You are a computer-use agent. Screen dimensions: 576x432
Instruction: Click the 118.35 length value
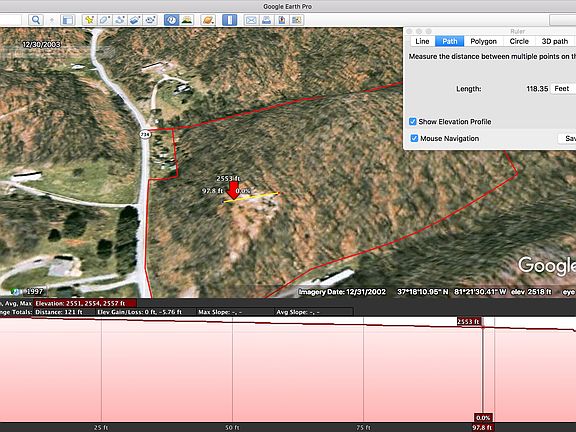[x=537, y=89]
